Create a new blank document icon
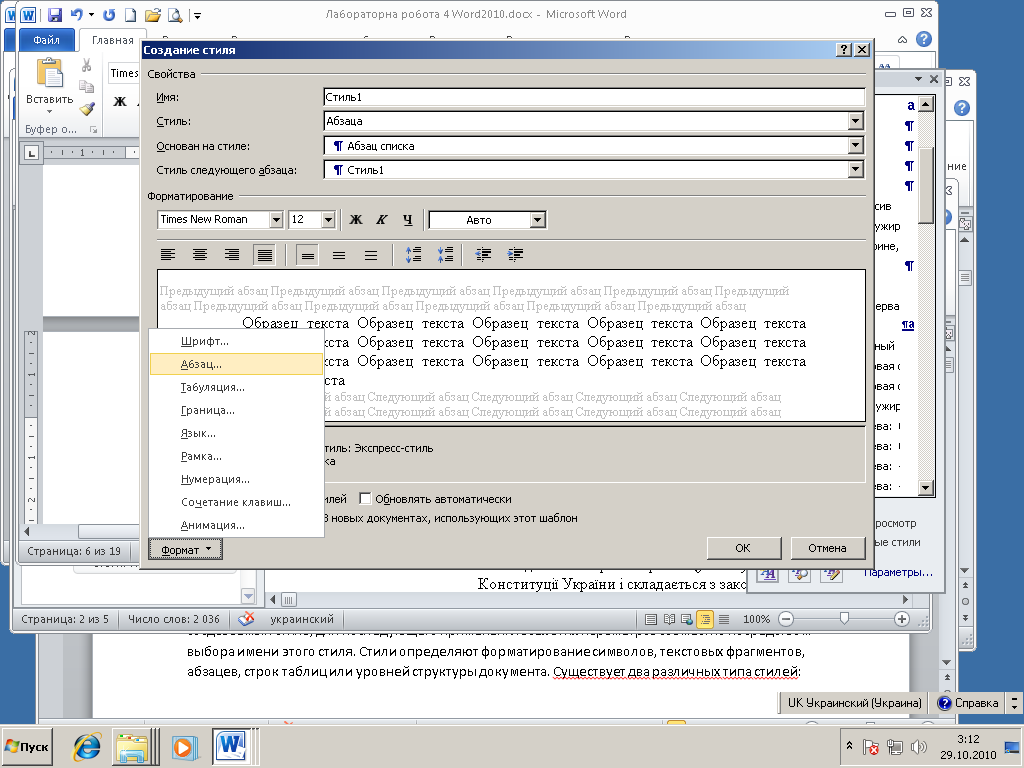 [131, 14]
